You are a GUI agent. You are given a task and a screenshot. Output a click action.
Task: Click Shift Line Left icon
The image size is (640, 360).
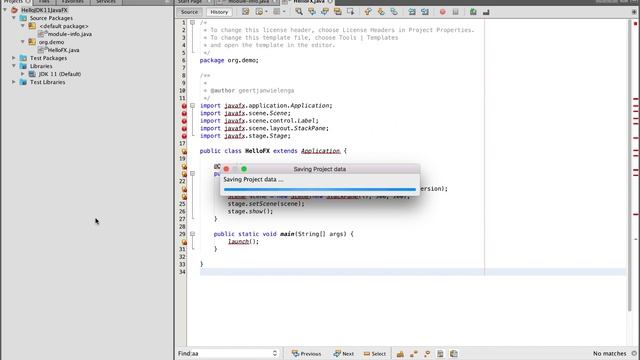pos(412,12)
